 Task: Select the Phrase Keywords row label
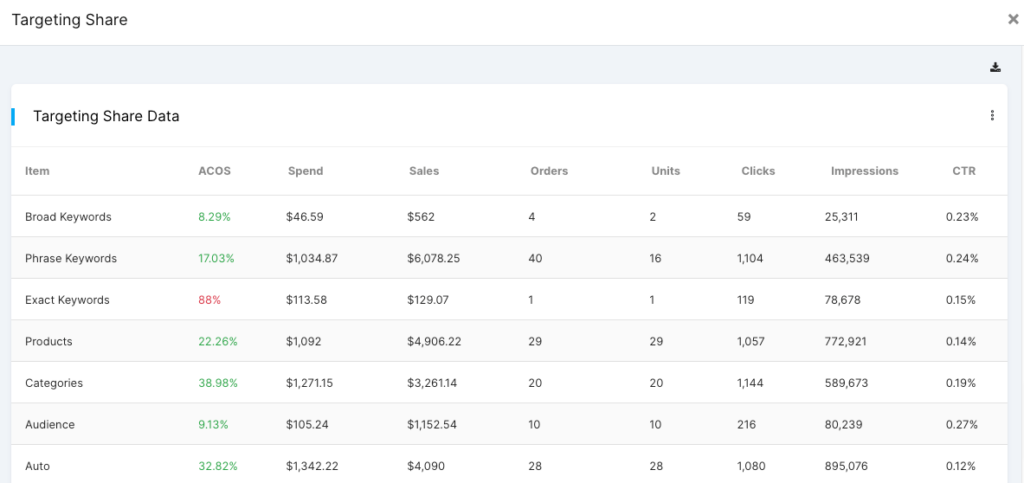coord(71,258)
